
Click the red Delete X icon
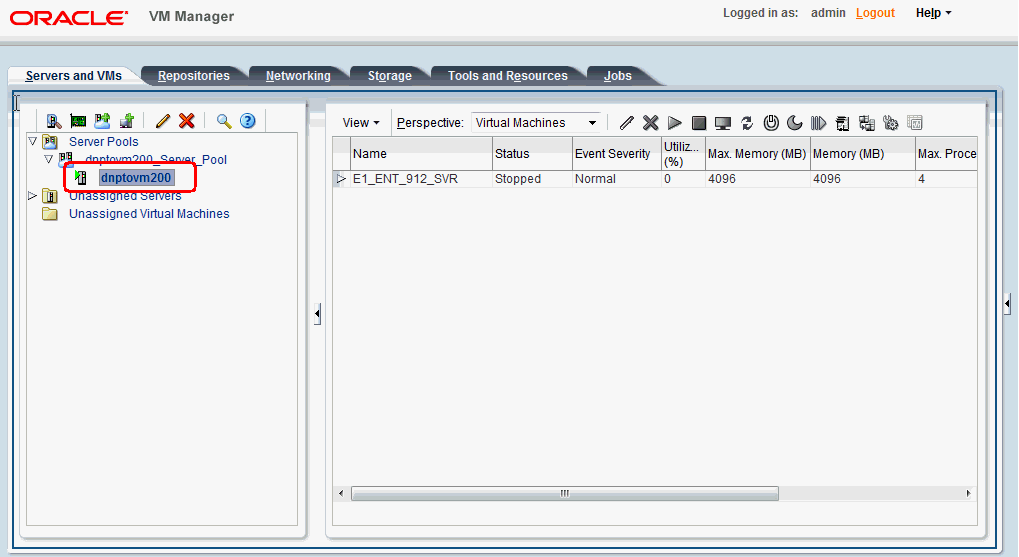(x=187, y=121)
